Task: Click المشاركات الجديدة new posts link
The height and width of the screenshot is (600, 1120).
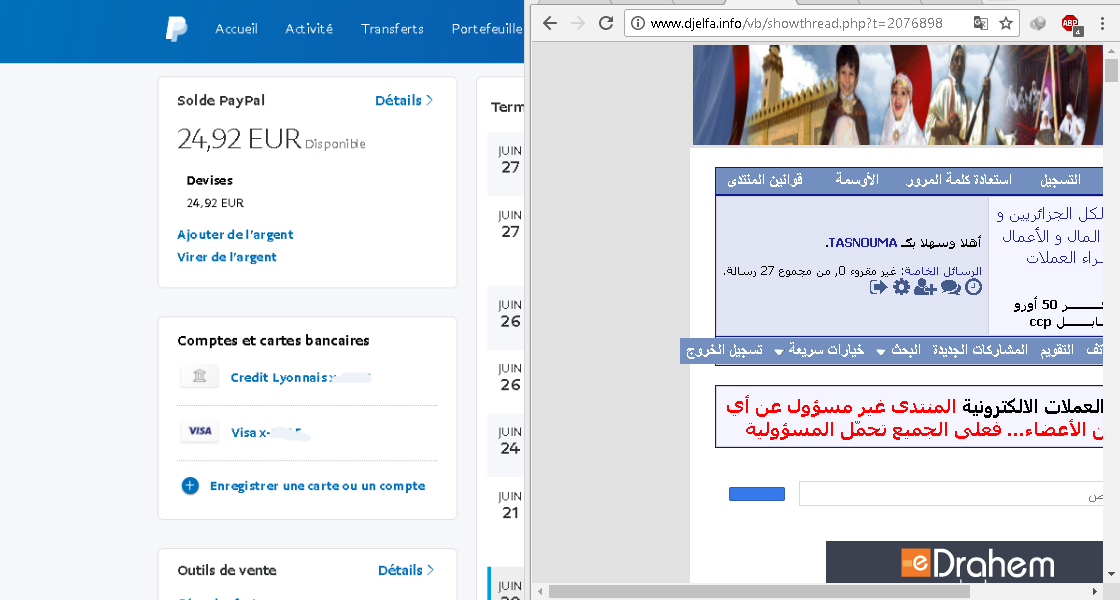Action: 980,350
